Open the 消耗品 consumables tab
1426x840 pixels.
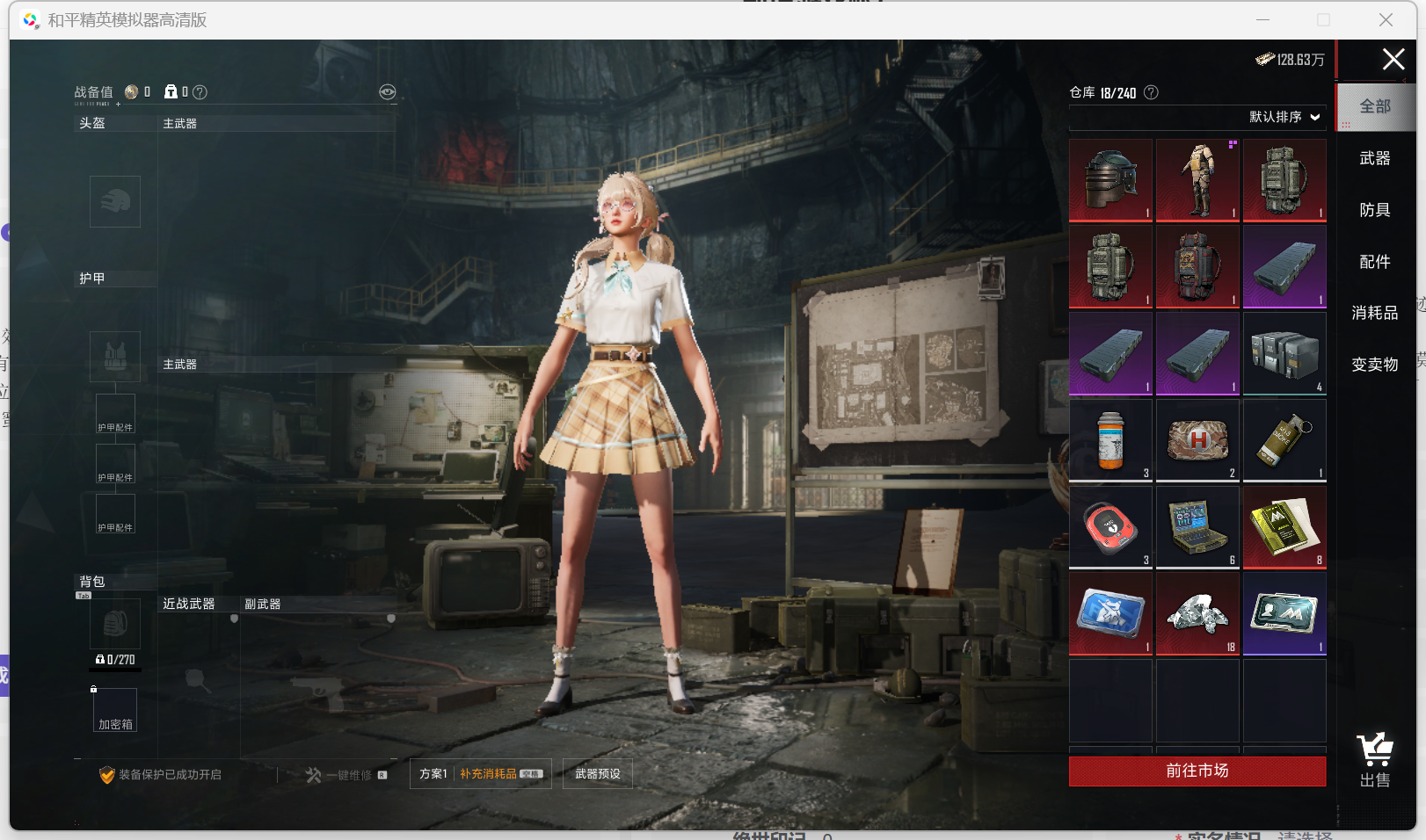(x=1374, y=313)
